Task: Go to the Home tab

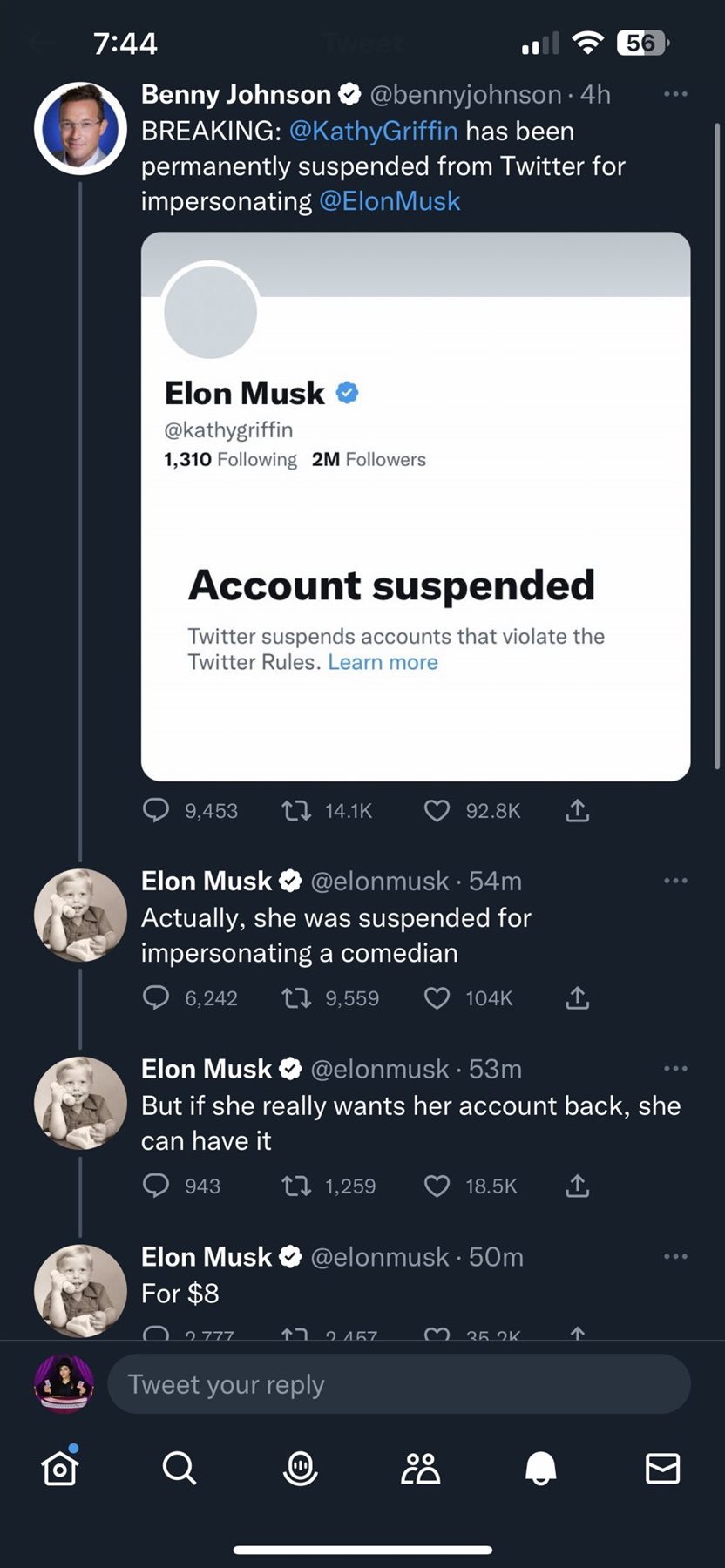Action: point(60,1469)
